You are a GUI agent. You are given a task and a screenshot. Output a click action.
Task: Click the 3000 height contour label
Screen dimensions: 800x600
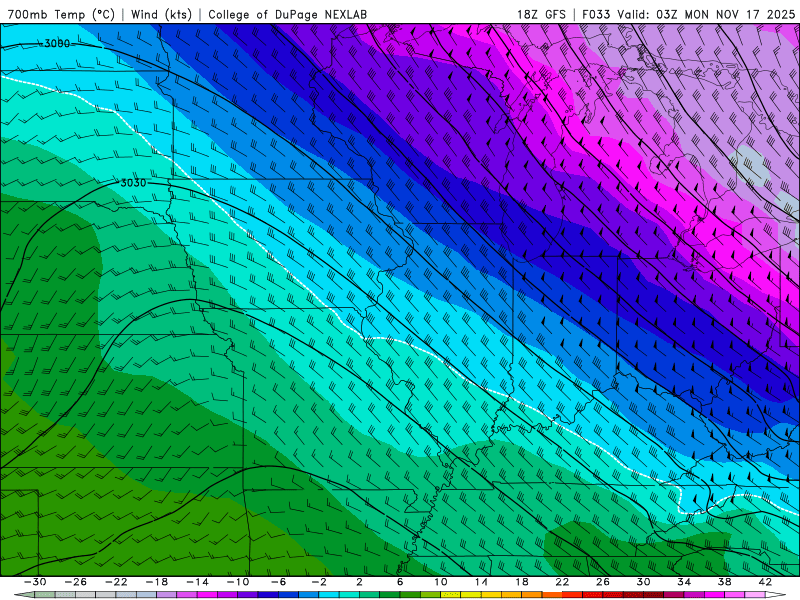coord(57,43)
